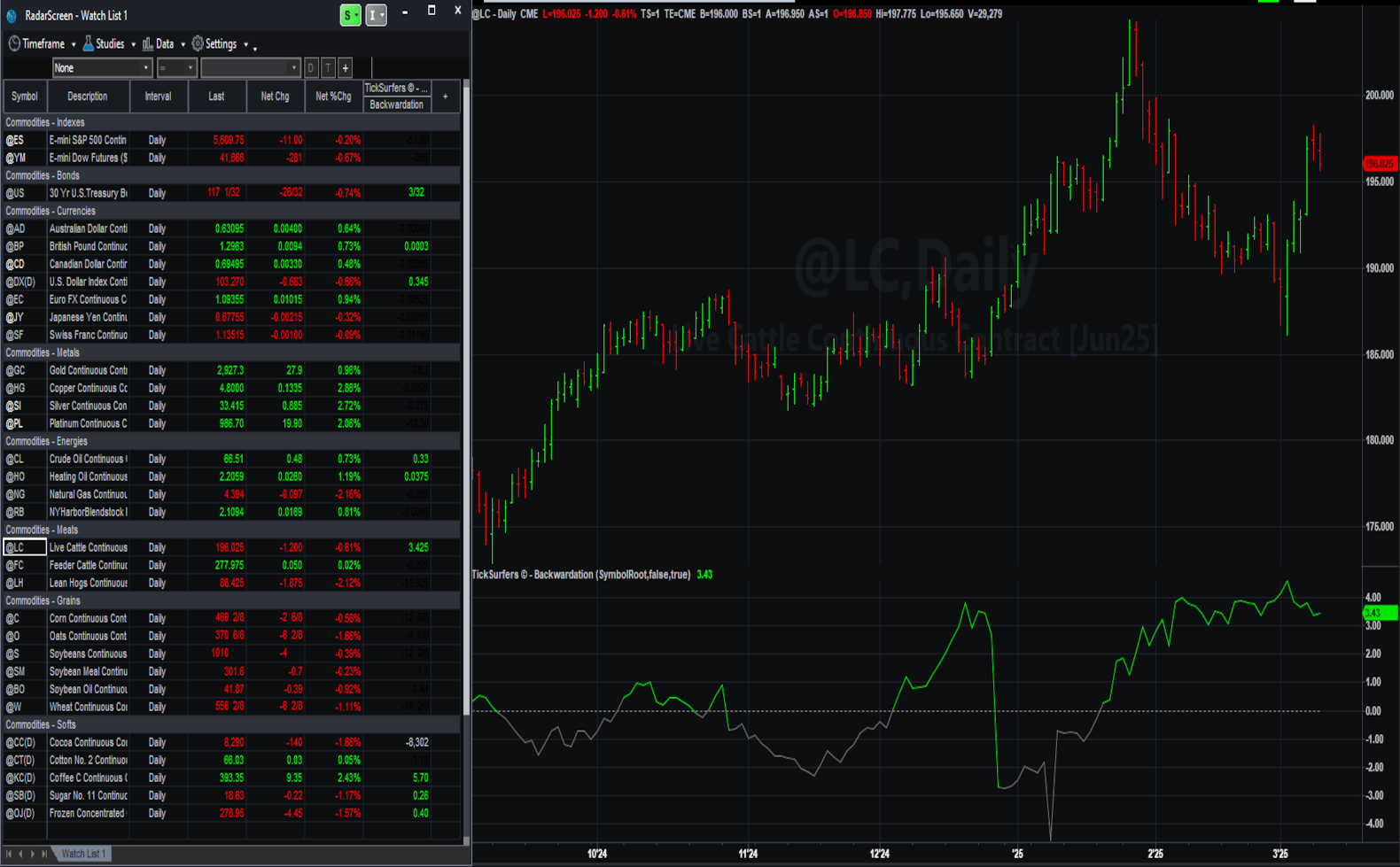This screenshot has height=867, width=1400.
Task: Select the @US 30 Yr Treasury row
Action: pyautogui.click(x=232, y=193)
